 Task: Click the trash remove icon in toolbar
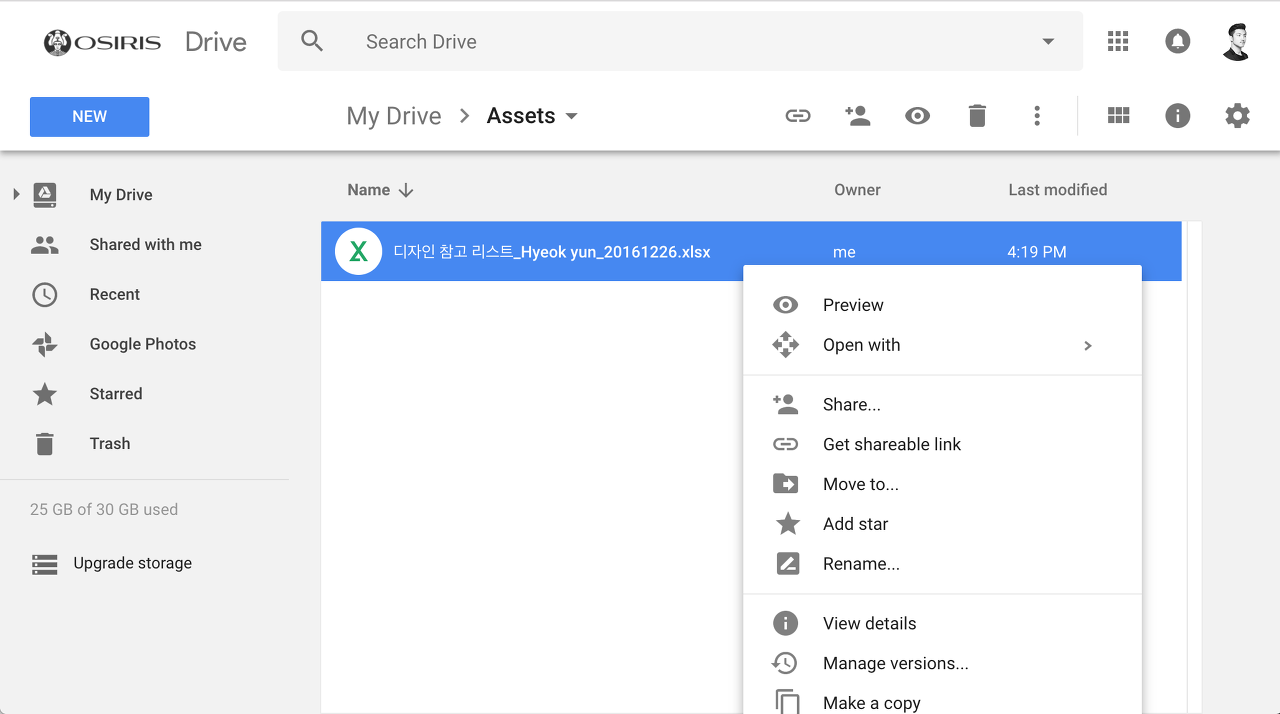(977, 116)
